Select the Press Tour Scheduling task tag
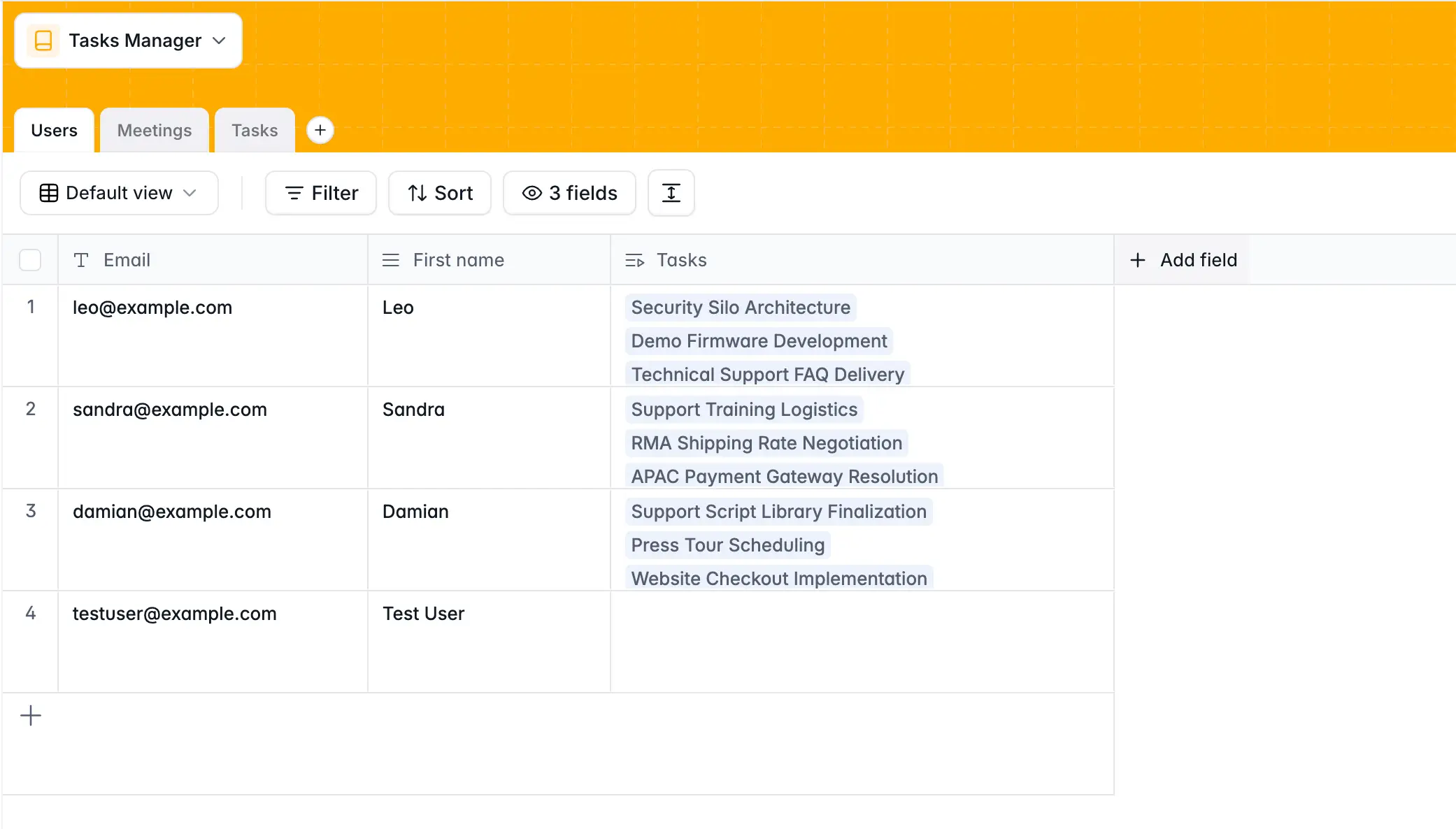 click(x=727, y=545)
